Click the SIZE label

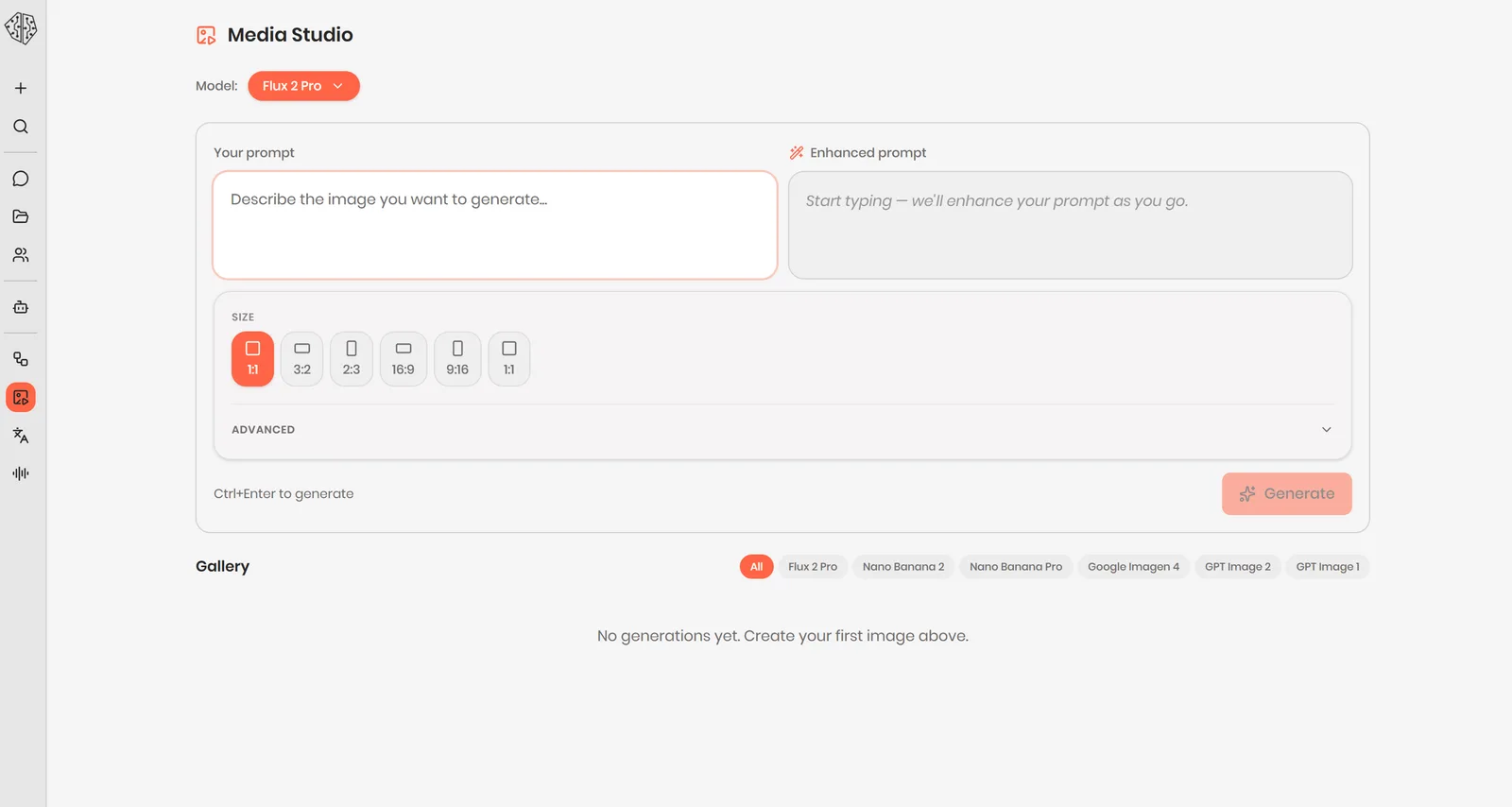243,318
